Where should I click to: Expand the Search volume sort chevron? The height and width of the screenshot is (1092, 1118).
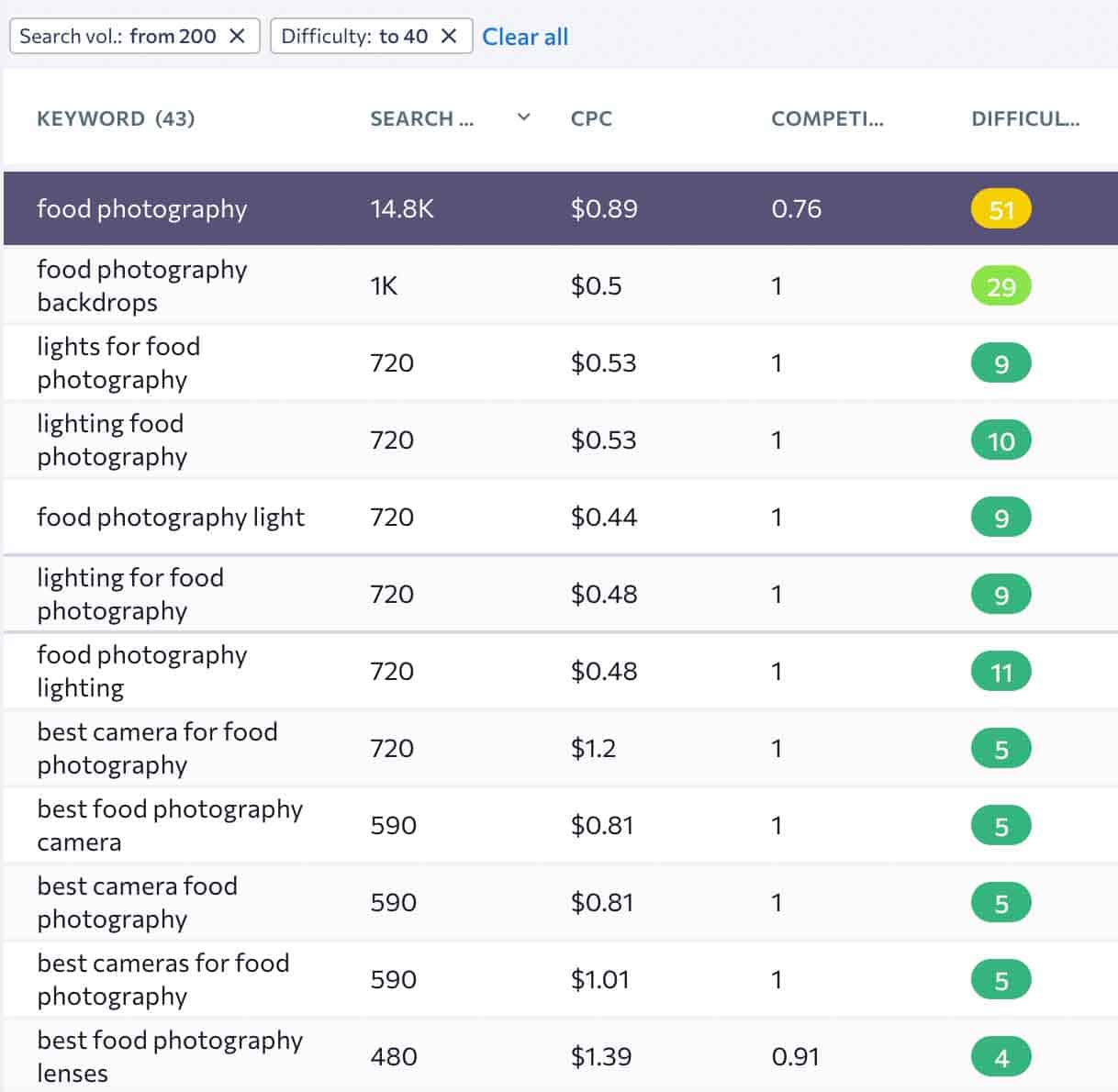coord(523,117)
